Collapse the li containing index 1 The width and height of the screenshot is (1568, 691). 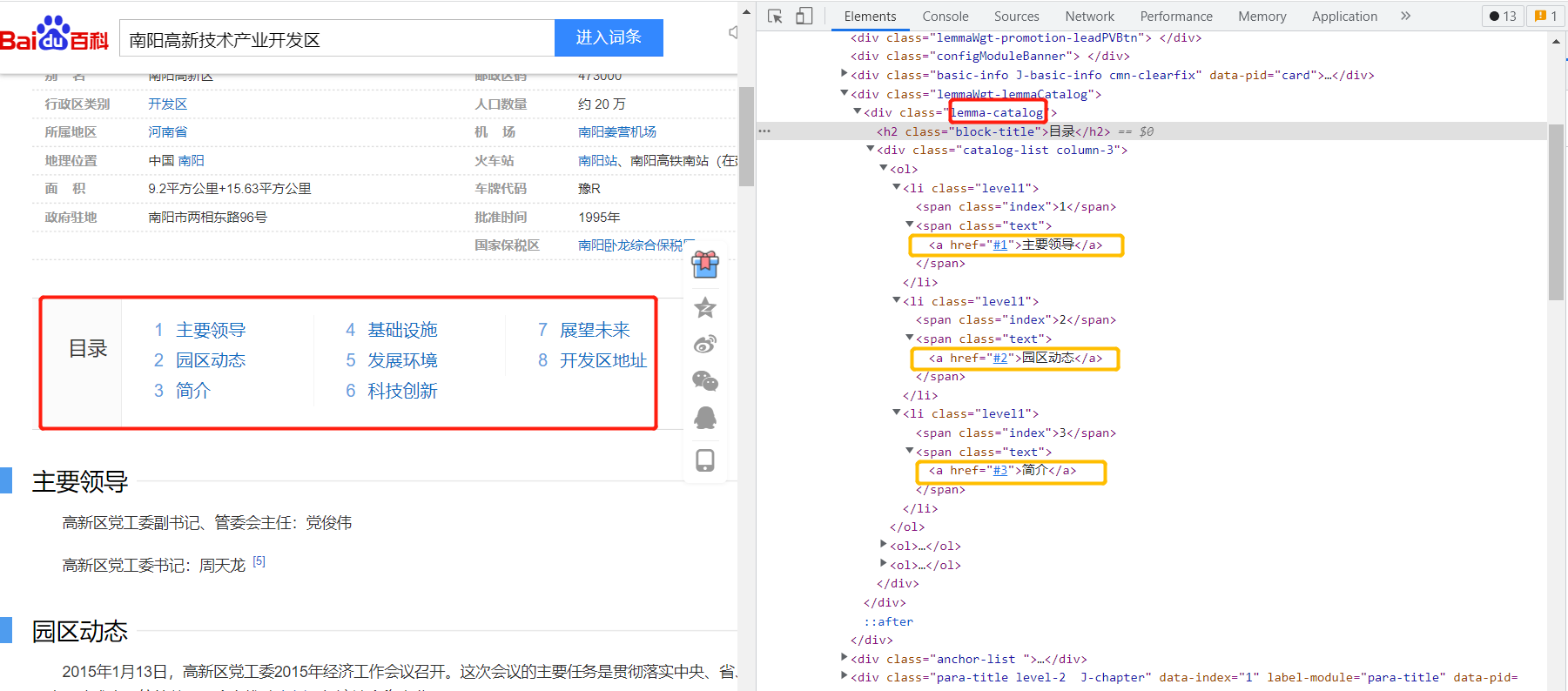(896, 187)
